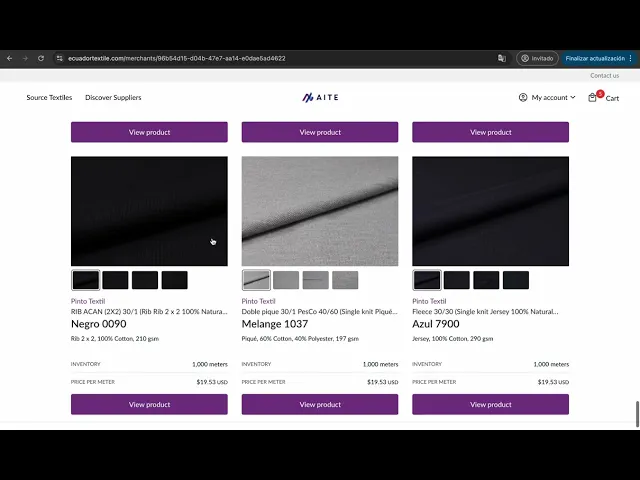Click top-left View product button above Negro 0090
Viewport: 640px width, 480px height.
(149, 132)
